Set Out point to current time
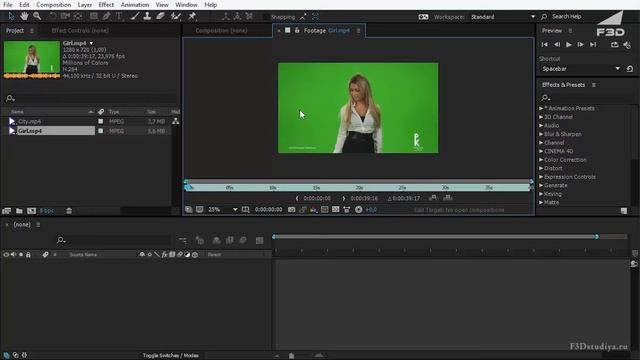The image size is (640, 360). click(x=344, y=198)
